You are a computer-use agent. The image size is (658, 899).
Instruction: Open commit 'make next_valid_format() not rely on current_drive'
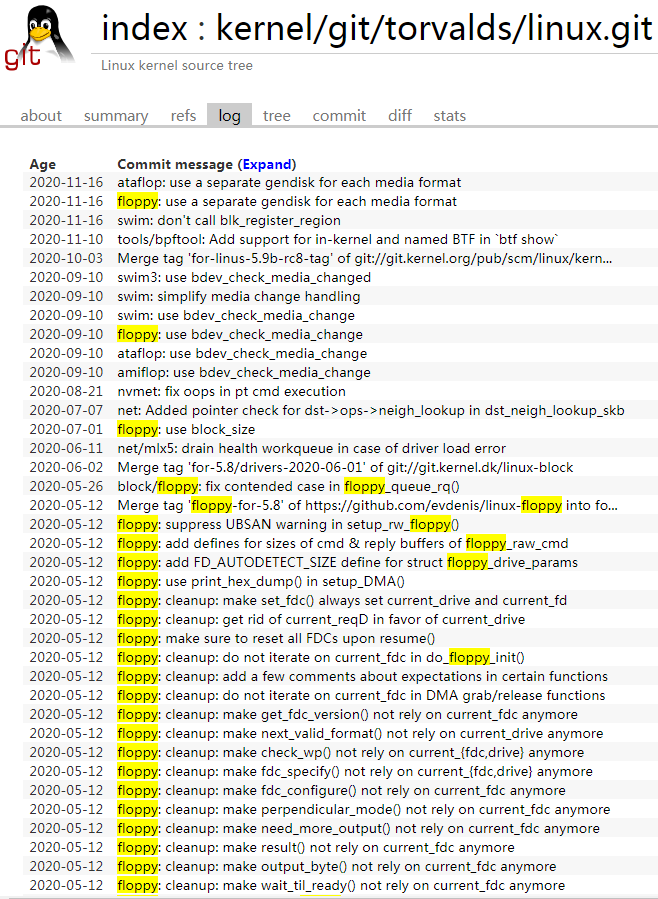361,732
